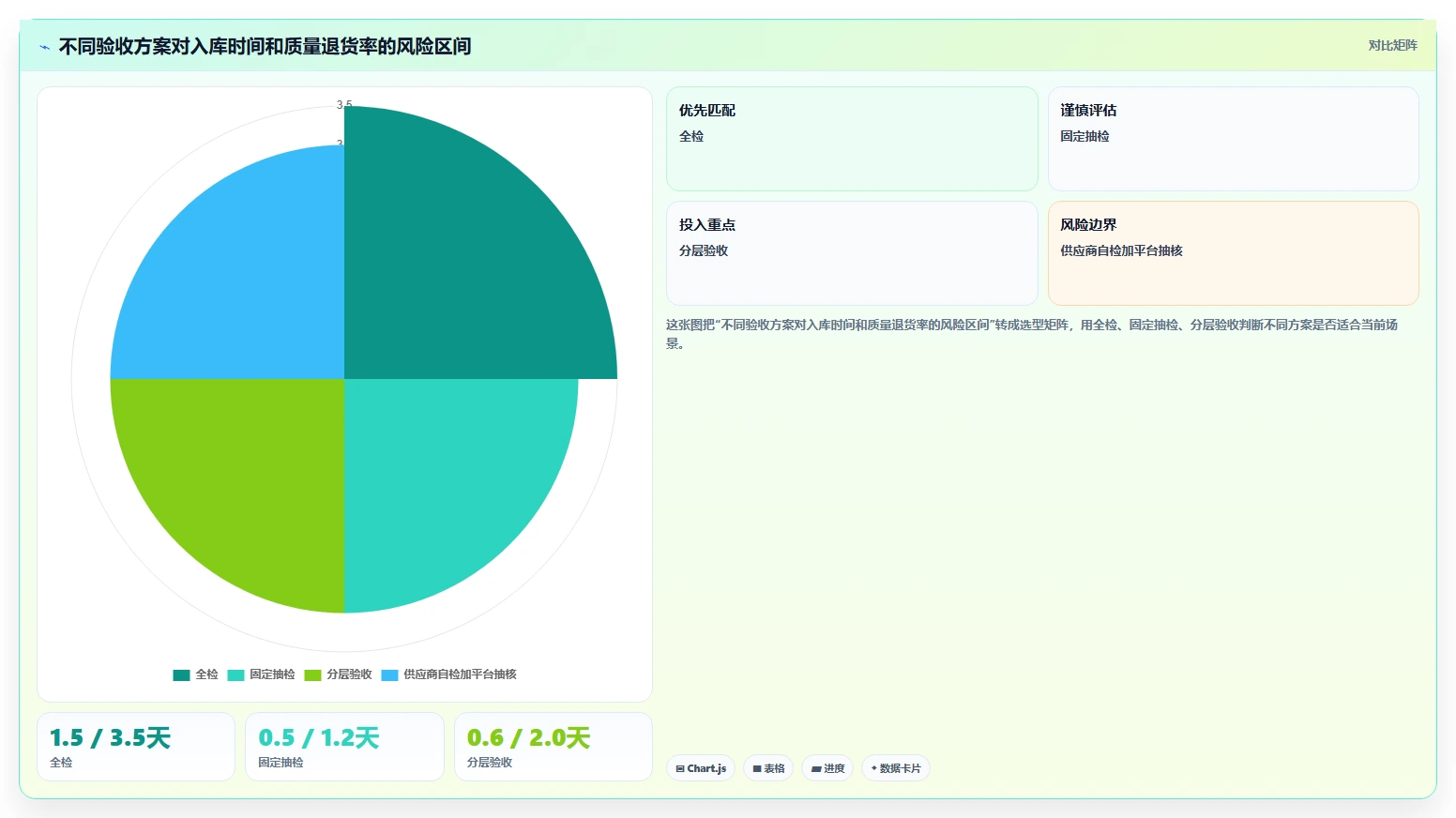The height and width of the screenshot is (818, 1456).
Task: Toggle the 固定抽检 legend entry
Action: pyautogui.click(x=261, y=674)
